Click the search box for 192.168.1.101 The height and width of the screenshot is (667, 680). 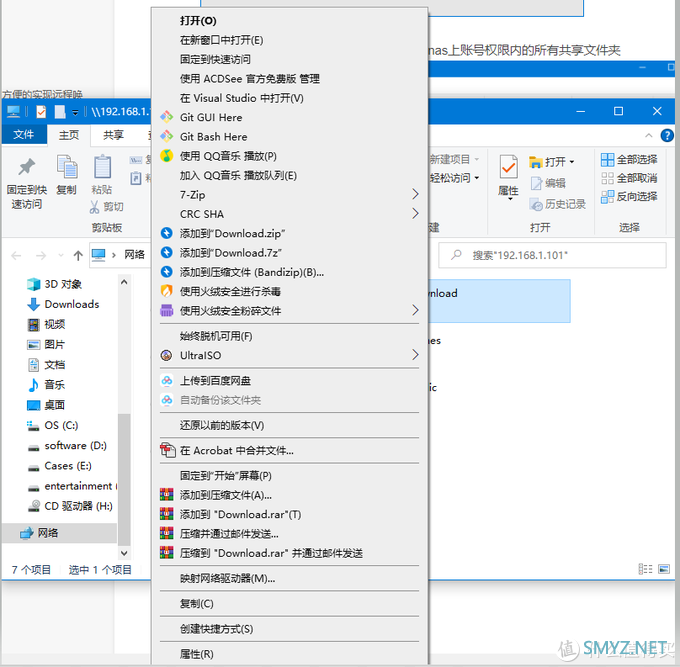pyautogui.click(x=552, y=255)
